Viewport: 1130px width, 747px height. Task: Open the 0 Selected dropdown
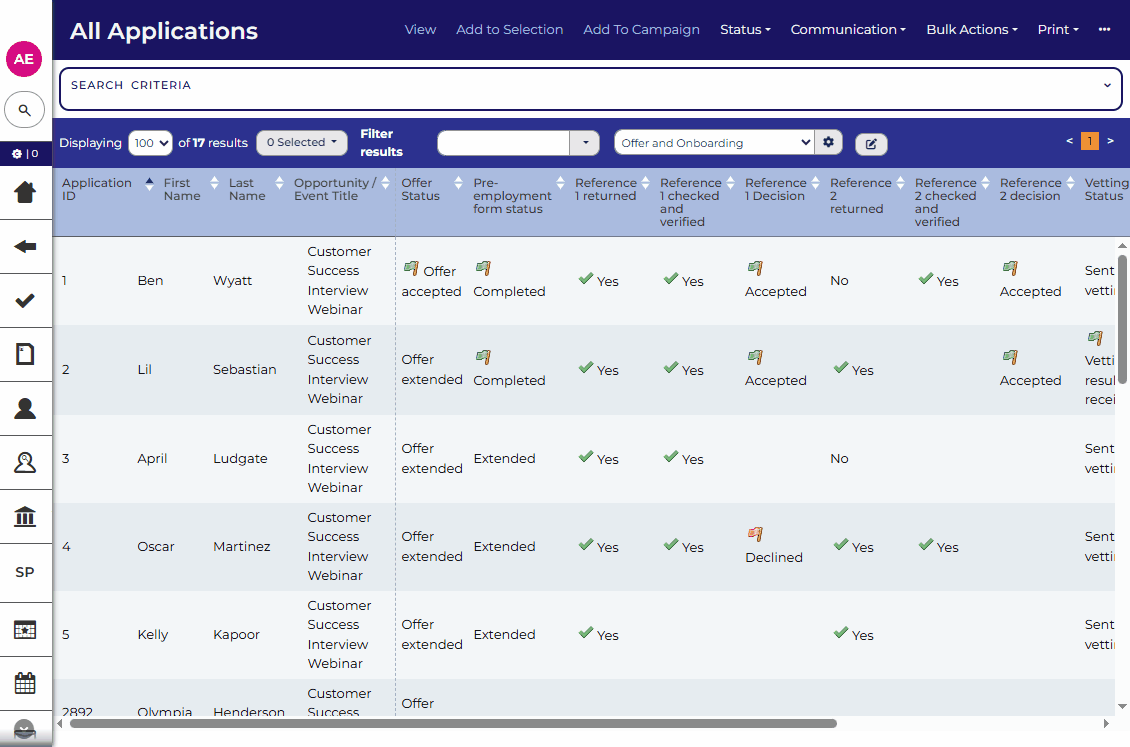pos(302,143)
